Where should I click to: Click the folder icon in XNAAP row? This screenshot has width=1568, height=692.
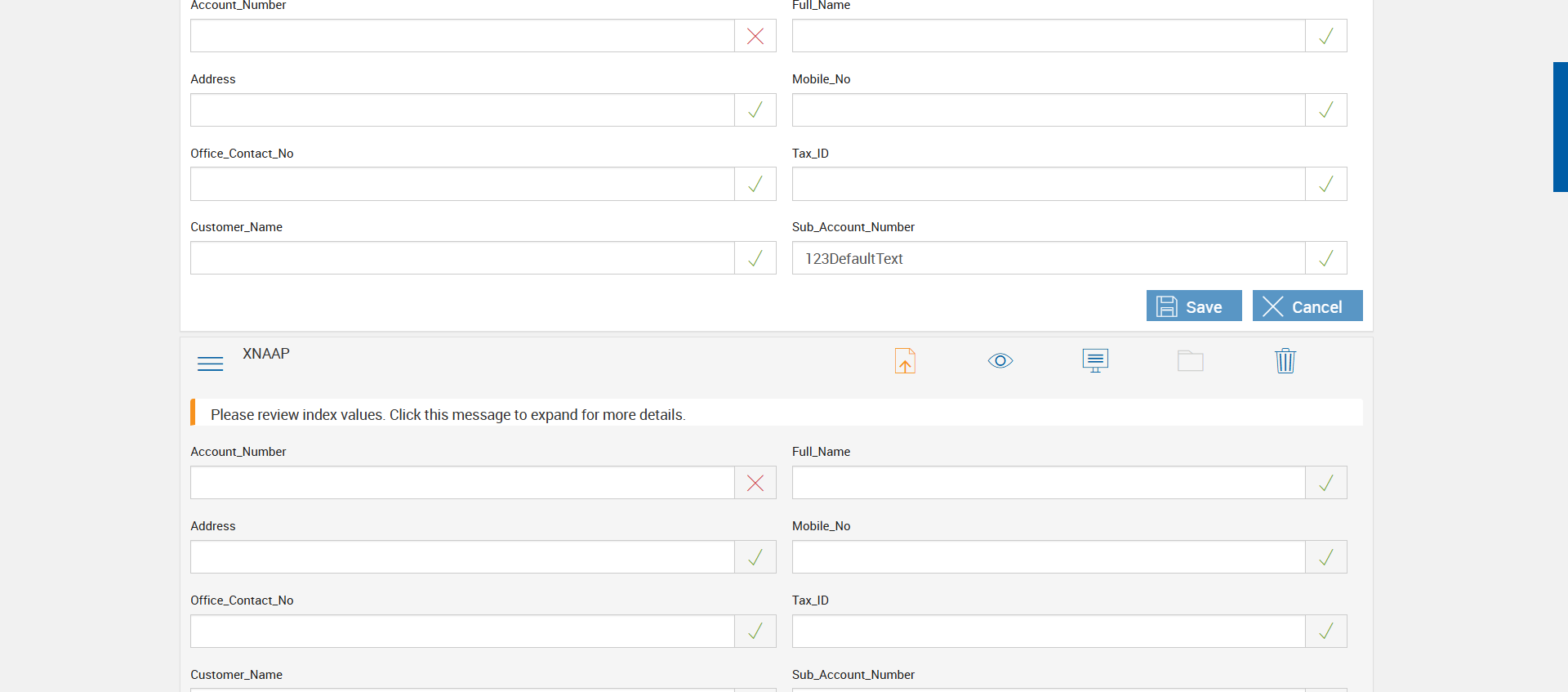point(1191,360)
